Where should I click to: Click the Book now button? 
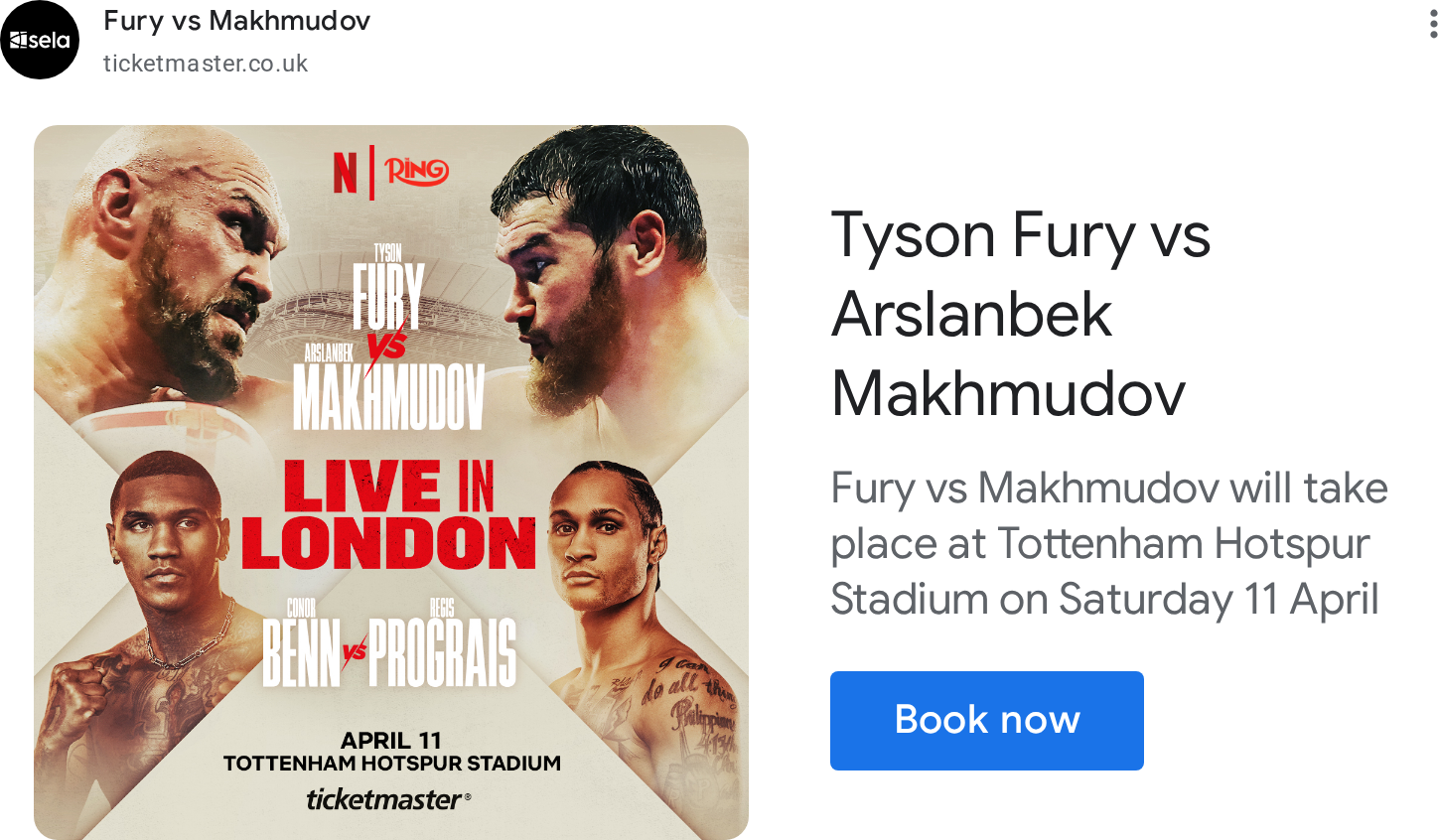[x=987, y=721]
